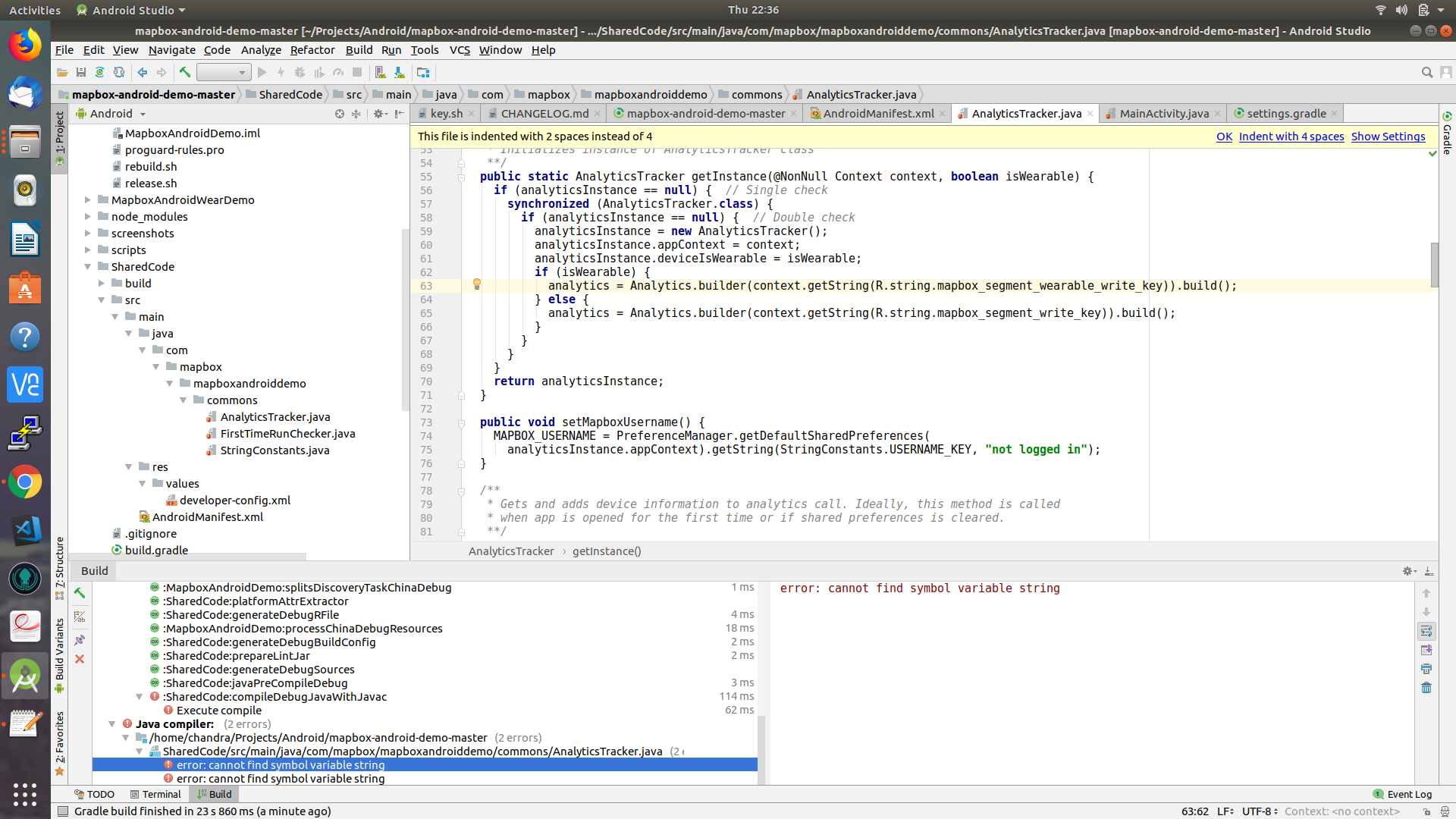The width and height of the screenshot is (1456, 819).
Task: Run the project with the Run button
Action: pyautogui.click(x=262, y=72)
